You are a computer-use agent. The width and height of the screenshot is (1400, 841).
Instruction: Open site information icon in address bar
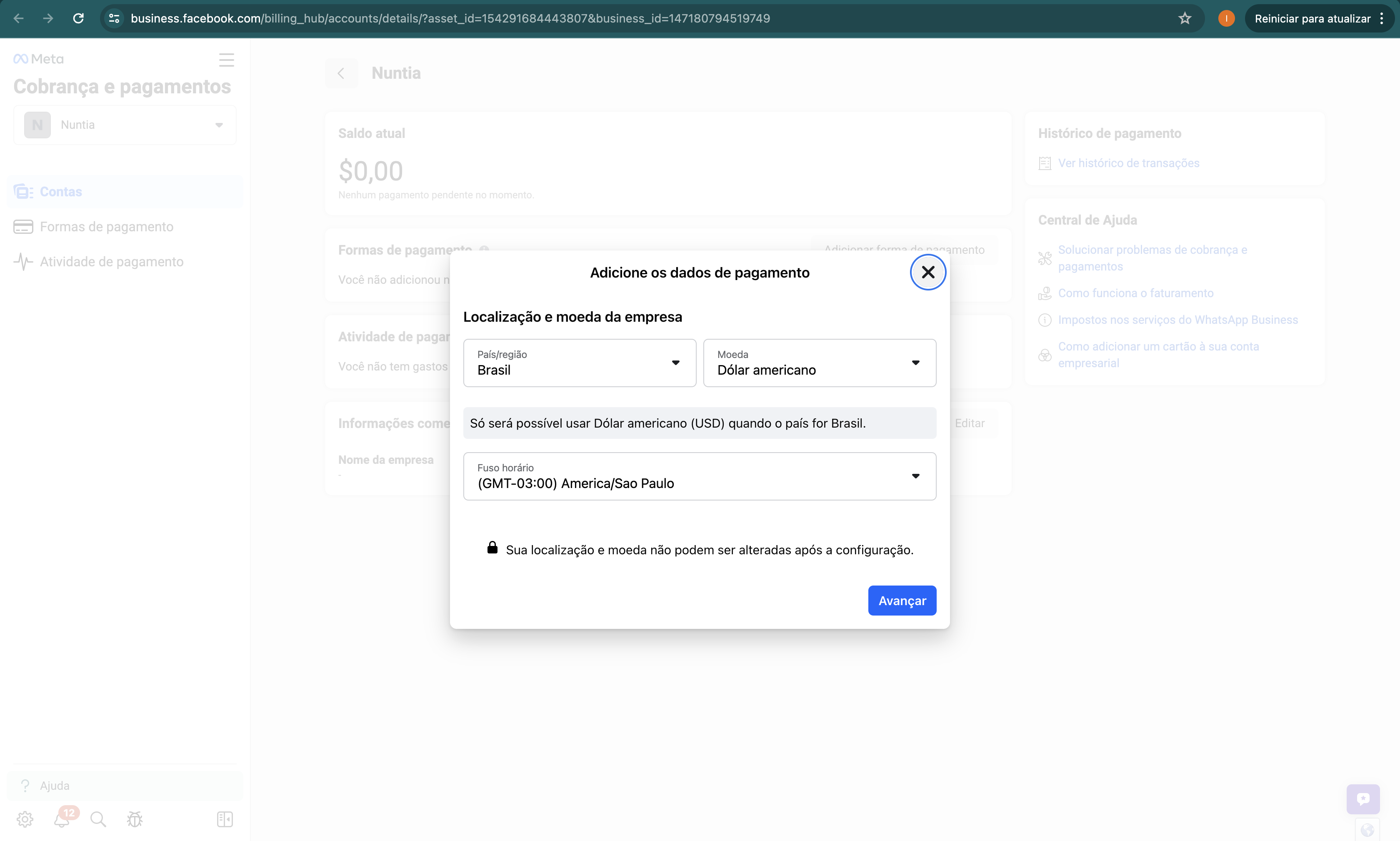(x=114, y=18)
